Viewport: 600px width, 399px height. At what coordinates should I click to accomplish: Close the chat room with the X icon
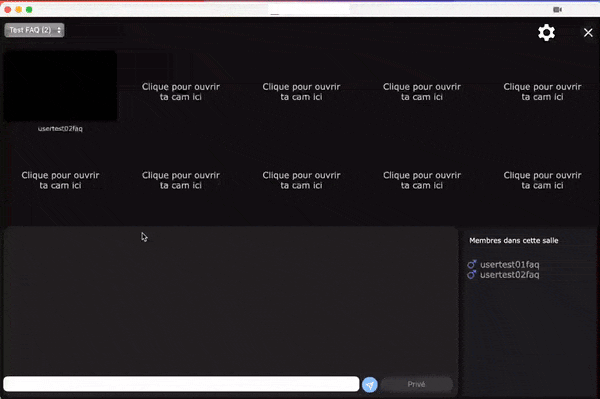(588, 33)
